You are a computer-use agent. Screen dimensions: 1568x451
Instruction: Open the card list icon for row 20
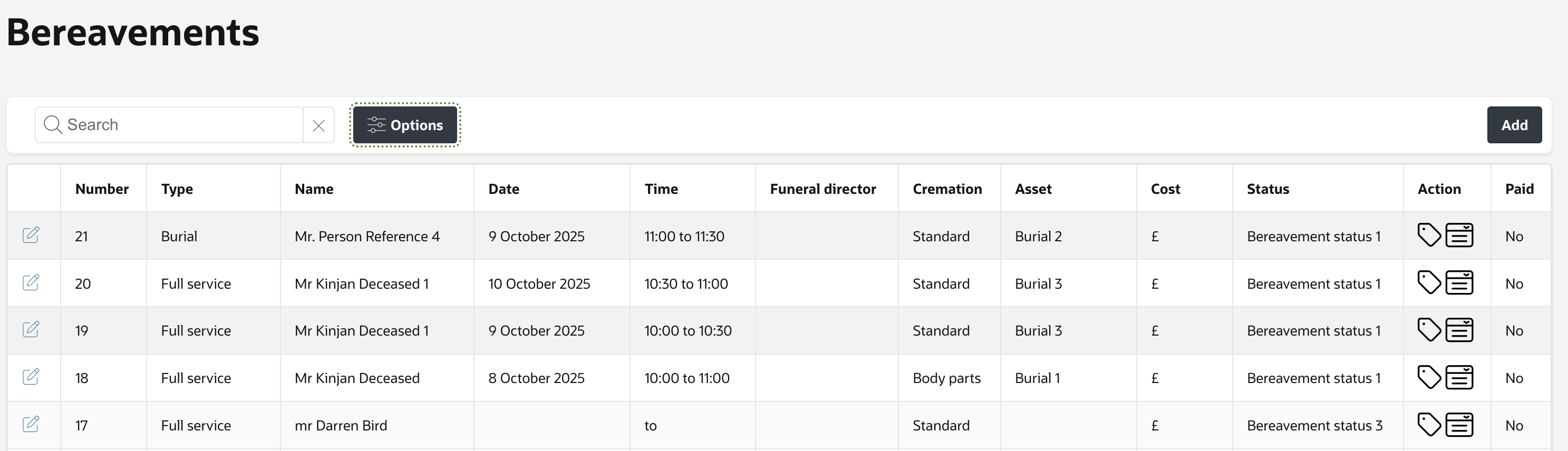(x=1459, y=282)
